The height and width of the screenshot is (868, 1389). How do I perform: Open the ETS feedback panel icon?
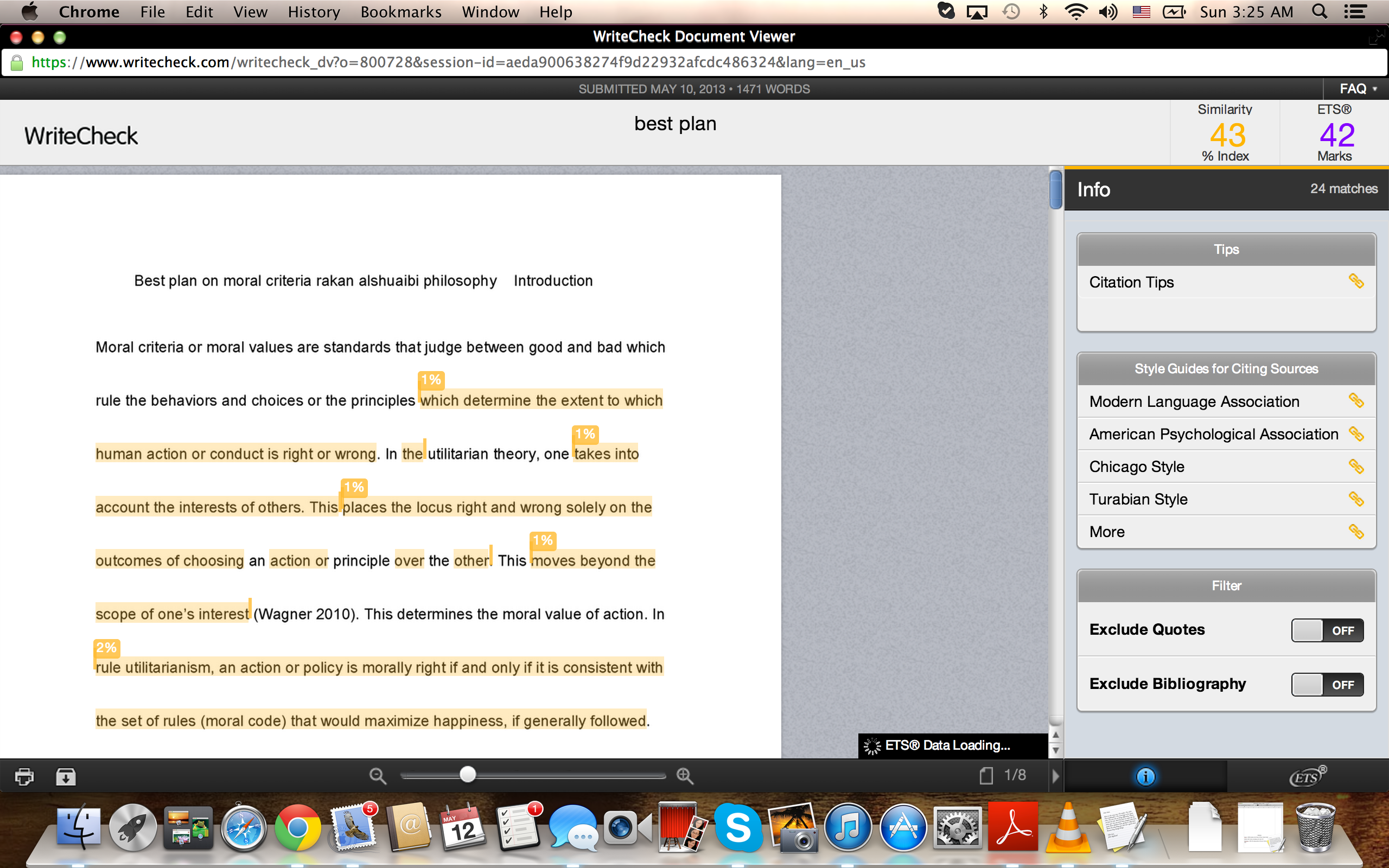tap(1308, 776)
